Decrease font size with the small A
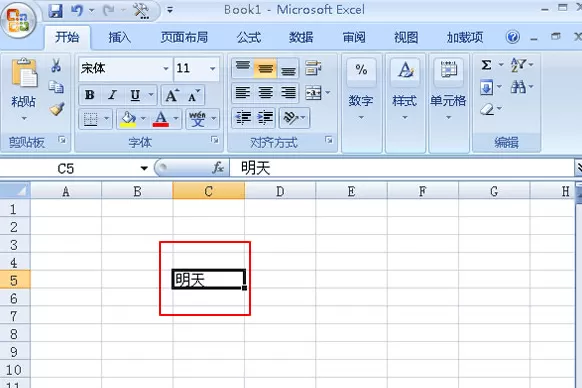 (x=193, y=95)
